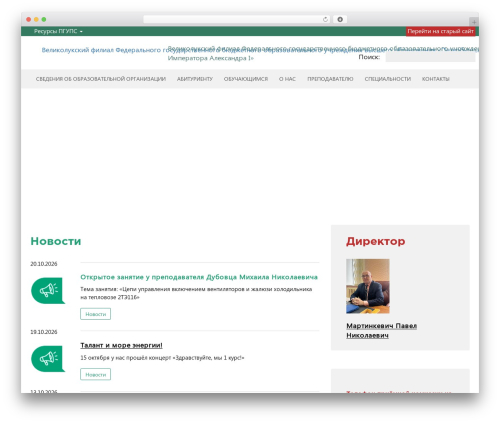500x423 pixels.
Task: Open the О нас menu item
Action: coord(287,79)
